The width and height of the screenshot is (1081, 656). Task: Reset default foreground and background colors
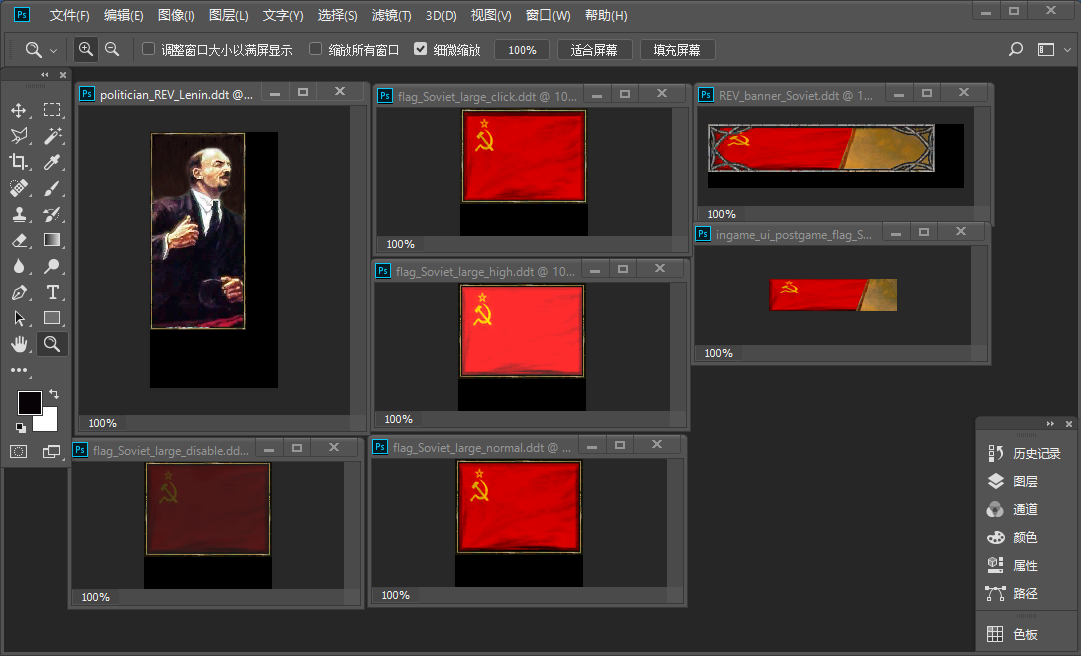click(21, 428)
